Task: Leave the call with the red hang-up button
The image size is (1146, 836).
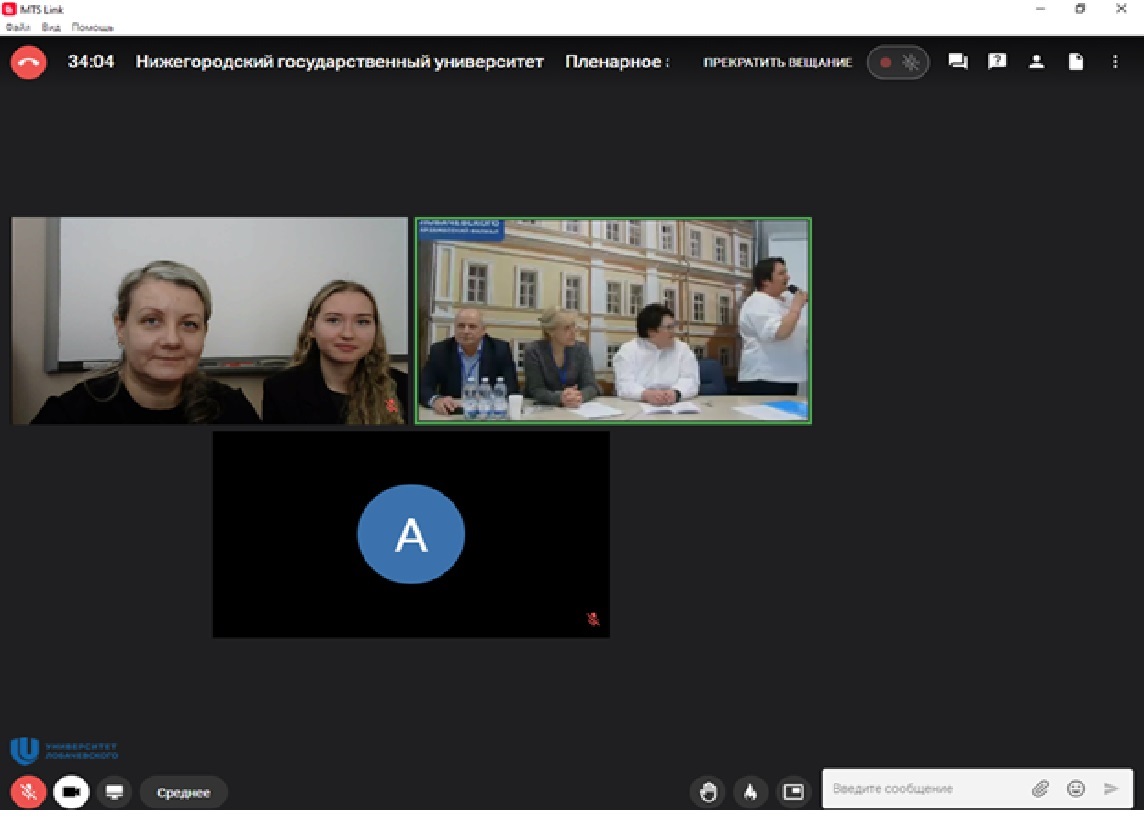Action: (28, 61)
